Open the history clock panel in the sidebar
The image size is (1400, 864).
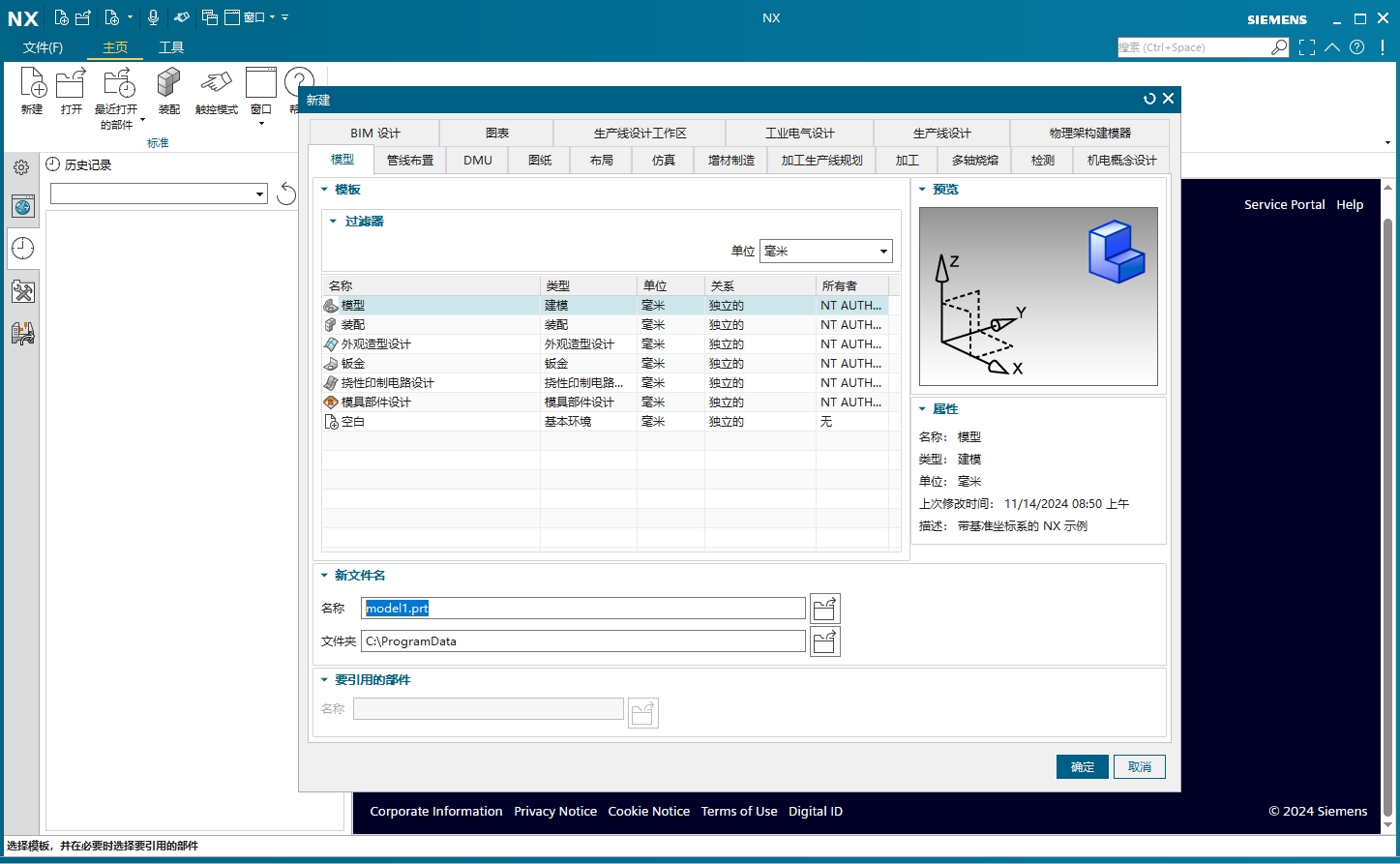coord(21,249)
